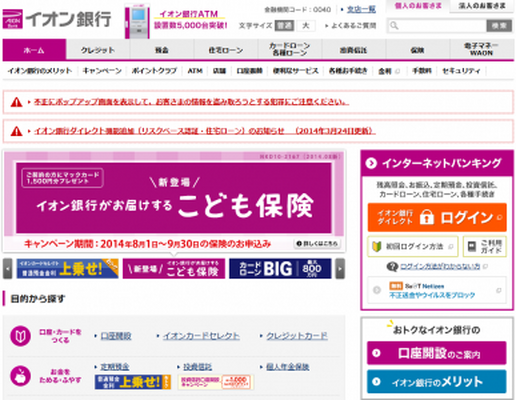Select the カードローン BIG carousel thumbnail

pos(280,268)
